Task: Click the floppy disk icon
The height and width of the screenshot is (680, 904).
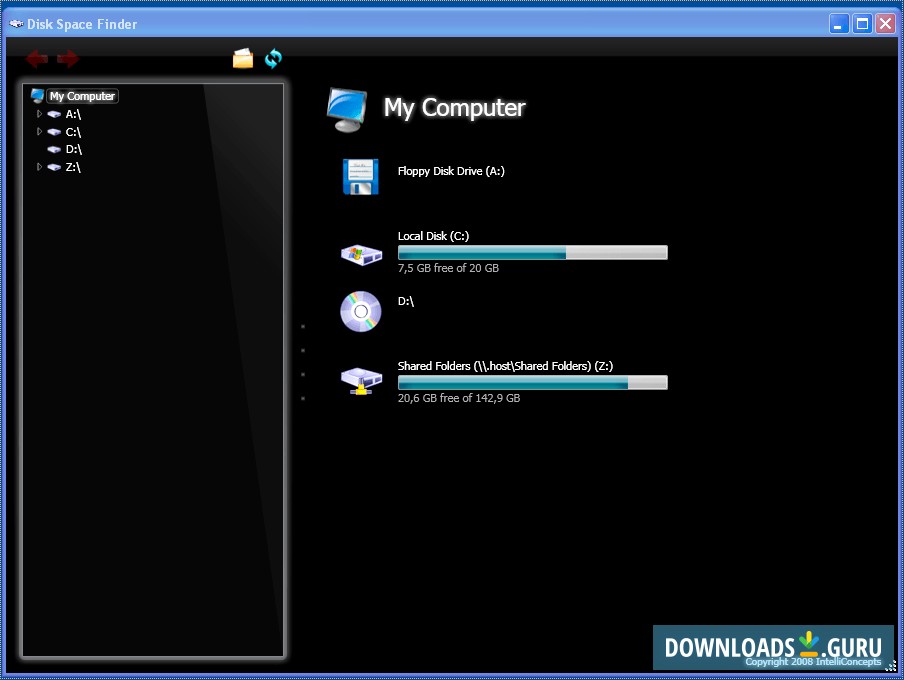Action: click(x=361, y=176)
